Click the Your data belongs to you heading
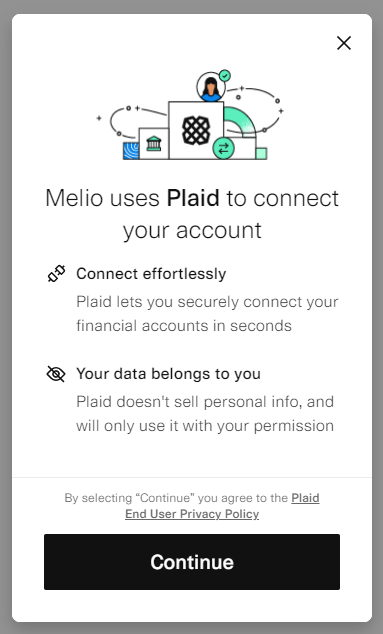The image size is (383, 634). coord(168,374)
